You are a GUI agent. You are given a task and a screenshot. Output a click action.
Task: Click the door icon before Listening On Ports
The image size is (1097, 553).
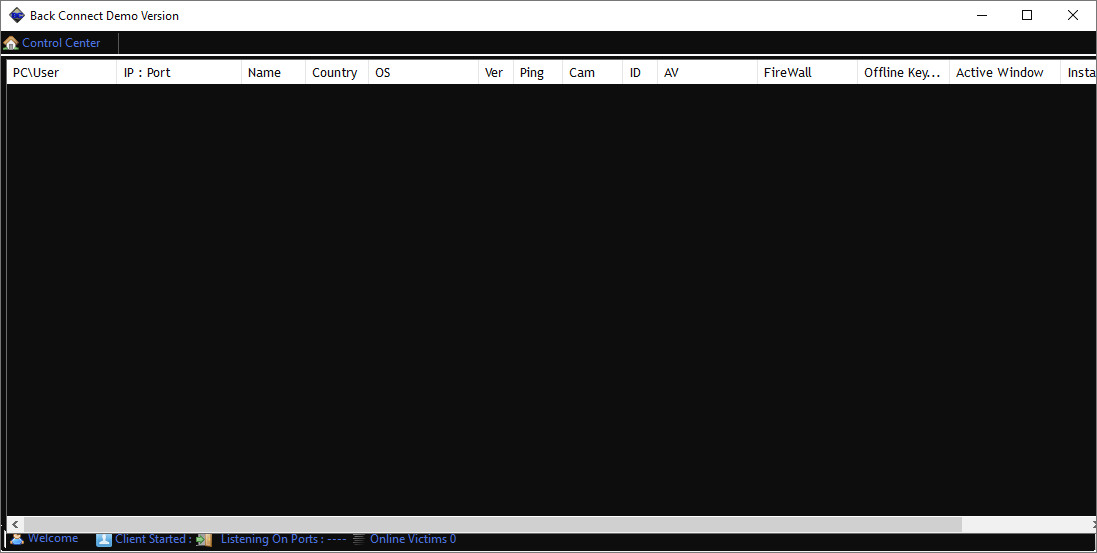[204, 540]
